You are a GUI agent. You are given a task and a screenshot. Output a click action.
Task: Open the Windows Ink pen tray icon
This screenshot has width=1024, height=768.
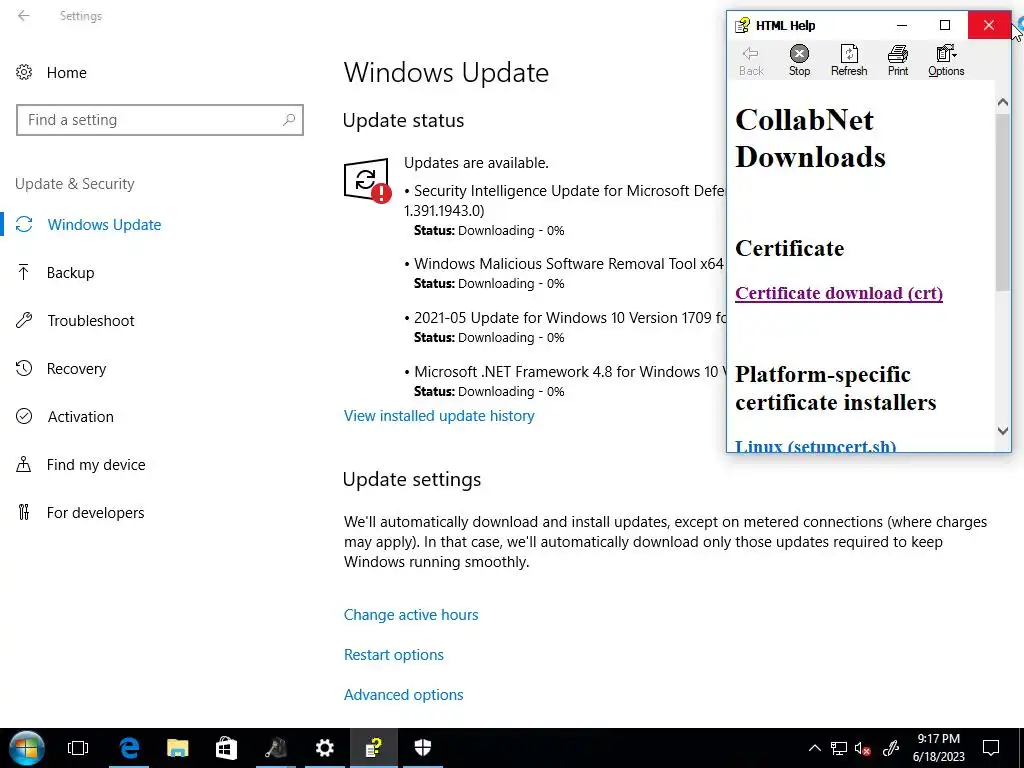891,748
